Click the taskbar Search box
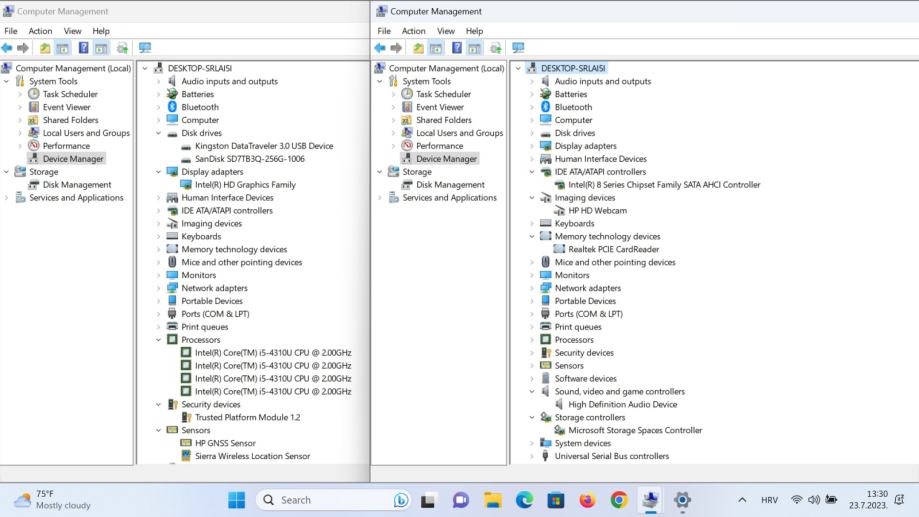Screen dimensions: 919x517 pos(333,500)
